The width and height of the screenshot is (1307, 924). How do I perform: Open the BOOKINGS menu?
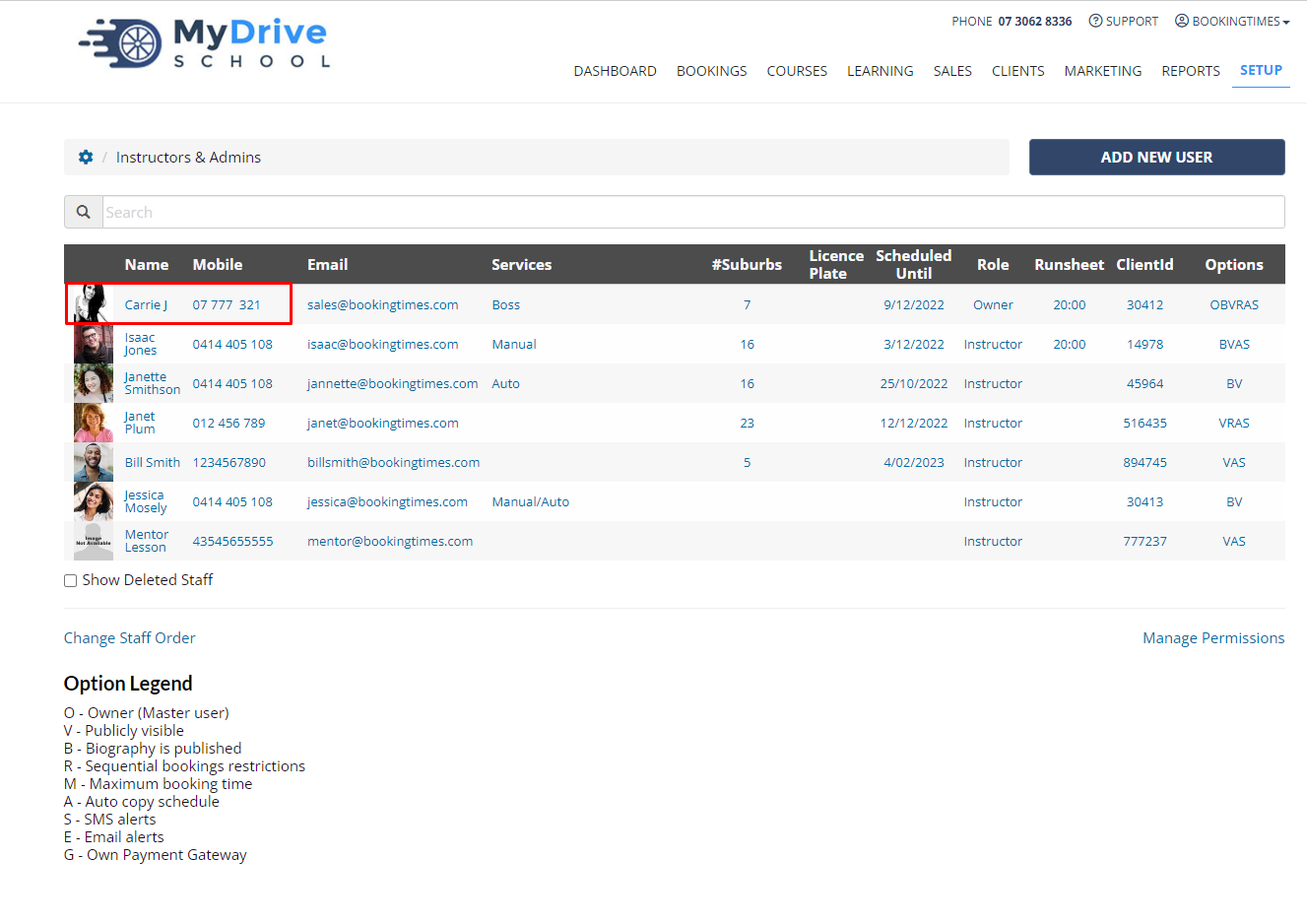click(x=712, y=71)
